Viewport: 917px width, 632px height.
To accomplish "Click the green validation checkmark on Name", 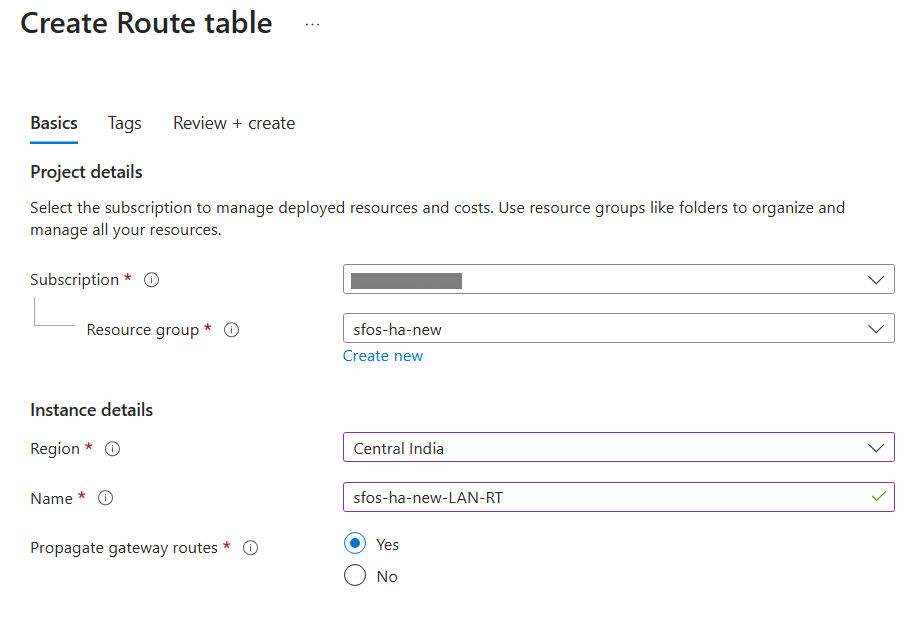I will (x=878, y=496).
